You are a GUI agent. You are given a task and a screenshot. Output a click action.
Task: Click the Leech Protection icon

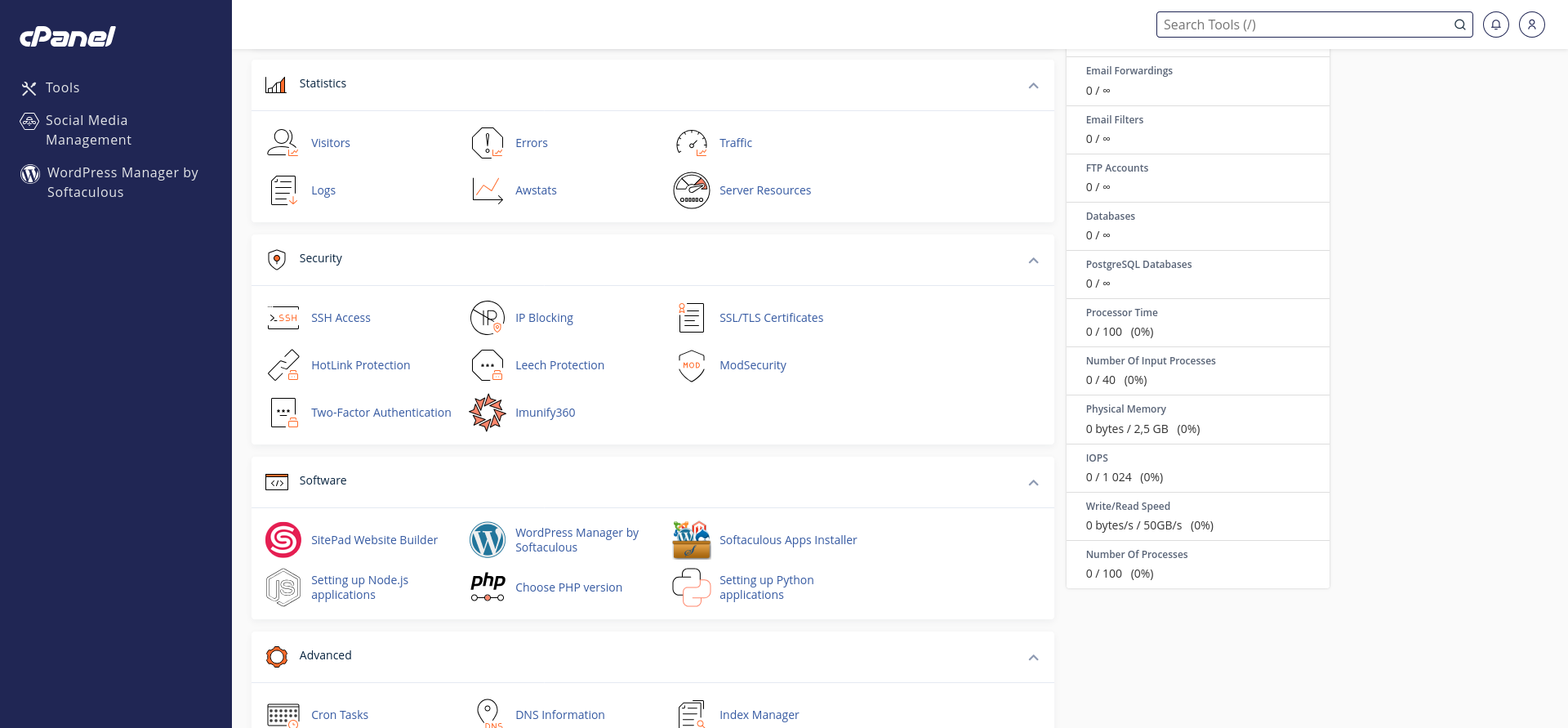(488, 365)
